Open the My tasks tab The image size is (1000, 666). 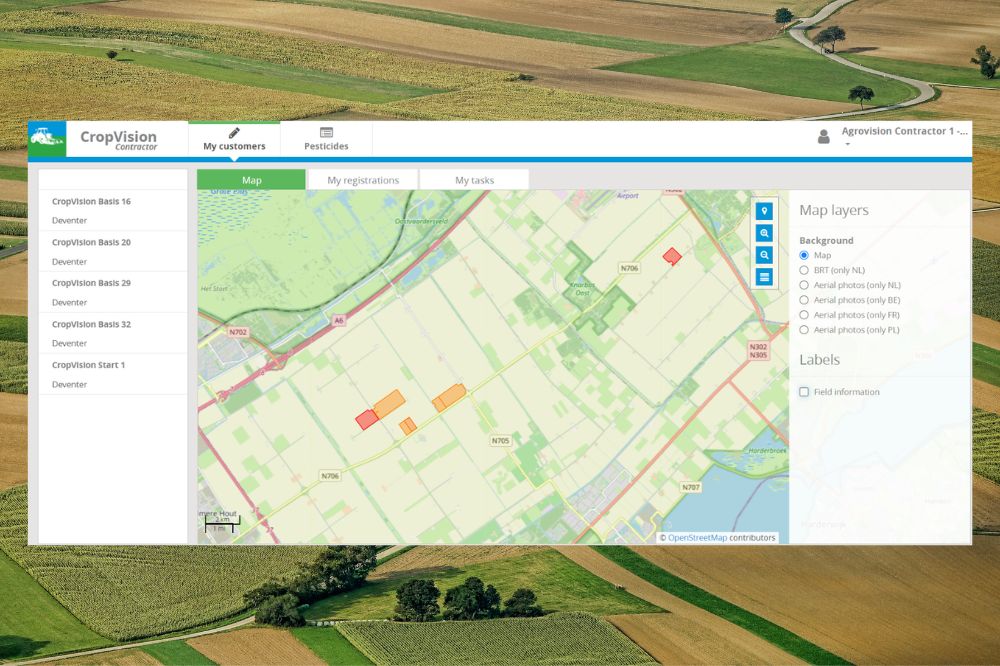(474, 180)
